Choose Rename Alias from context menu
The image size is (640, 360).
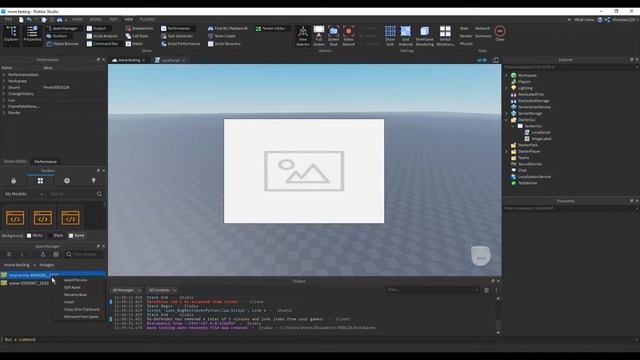coord(76,295)
